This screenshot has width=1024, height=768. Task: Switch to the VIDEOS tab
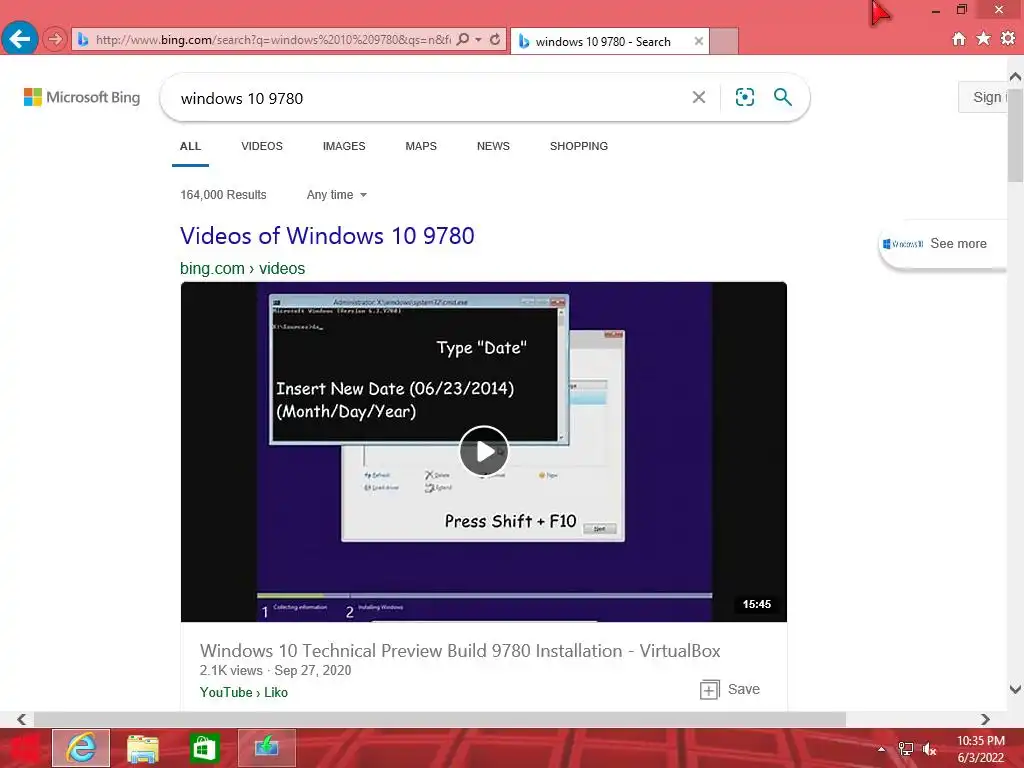coord(262,146)
